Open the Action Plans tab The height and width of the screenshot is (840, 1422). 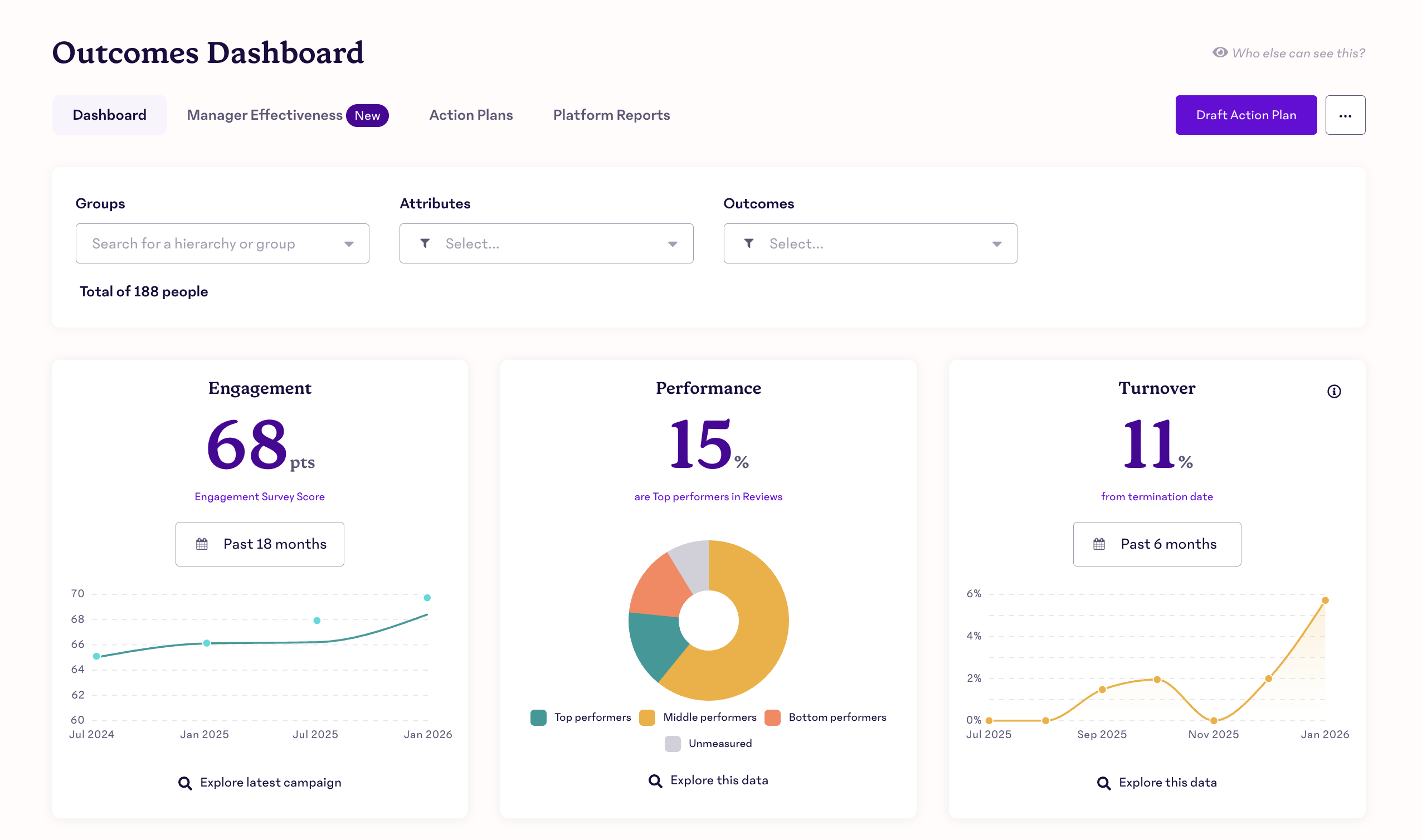tap(470, 115)
